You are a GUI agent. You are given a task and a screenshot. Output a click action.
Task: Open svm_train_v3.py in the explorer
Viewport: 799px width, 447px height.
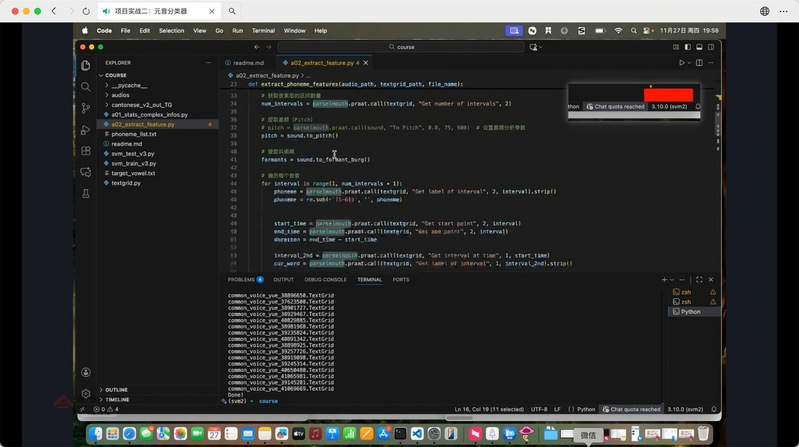[133, 163]
